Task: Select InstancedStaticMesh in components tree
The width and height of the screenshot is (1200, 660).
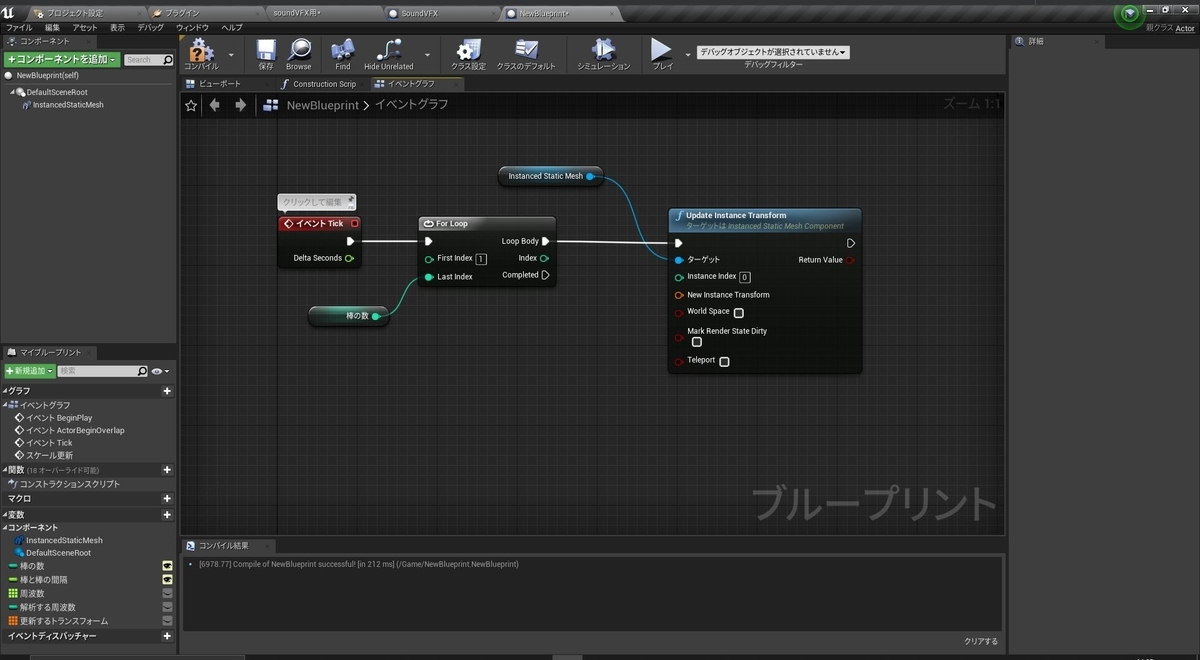Action: tap(68, 104)
